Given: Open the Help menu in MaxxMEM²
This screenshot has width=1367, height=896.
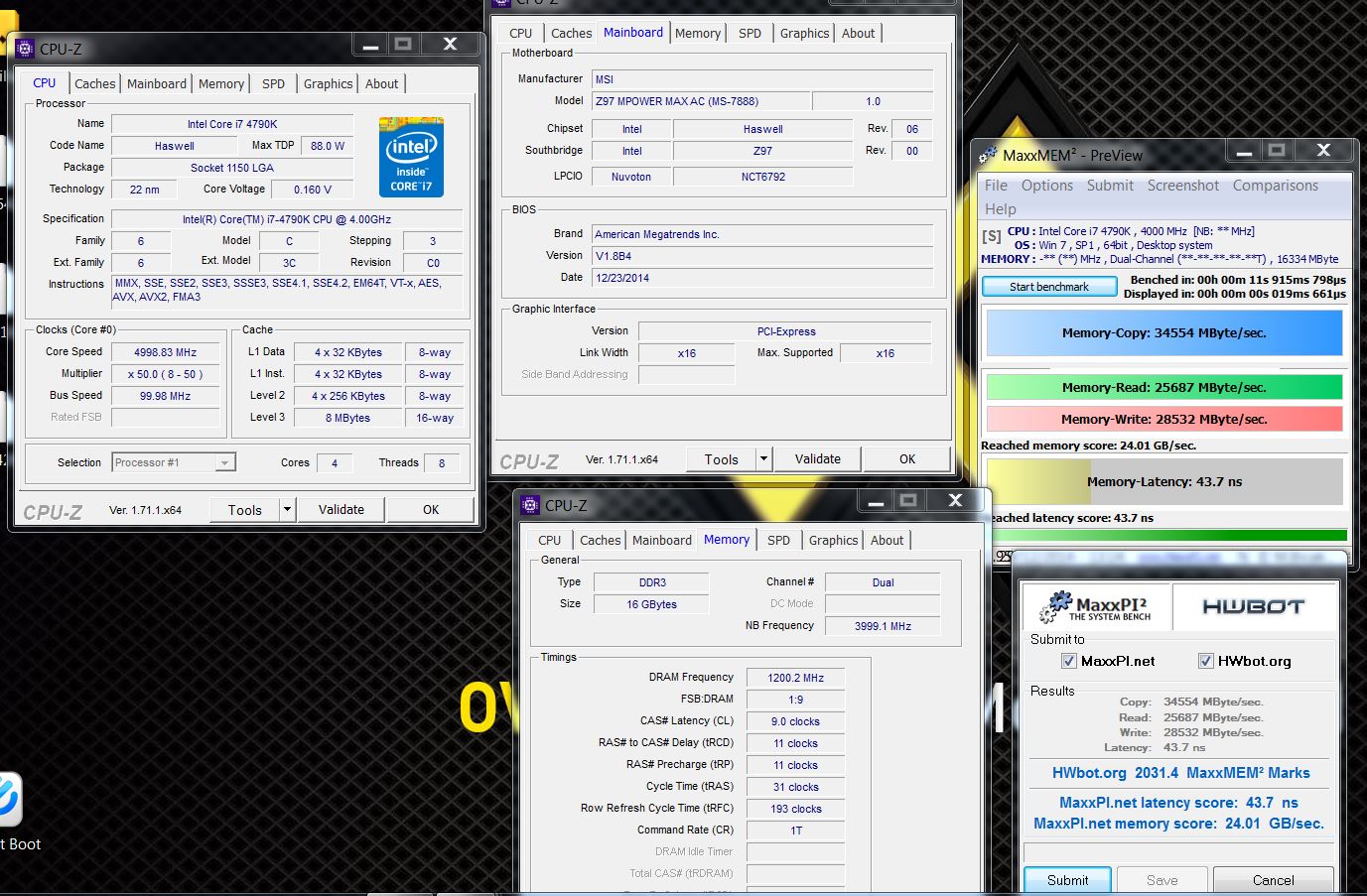Looking at the screenshot, I should click(1000, 209).
